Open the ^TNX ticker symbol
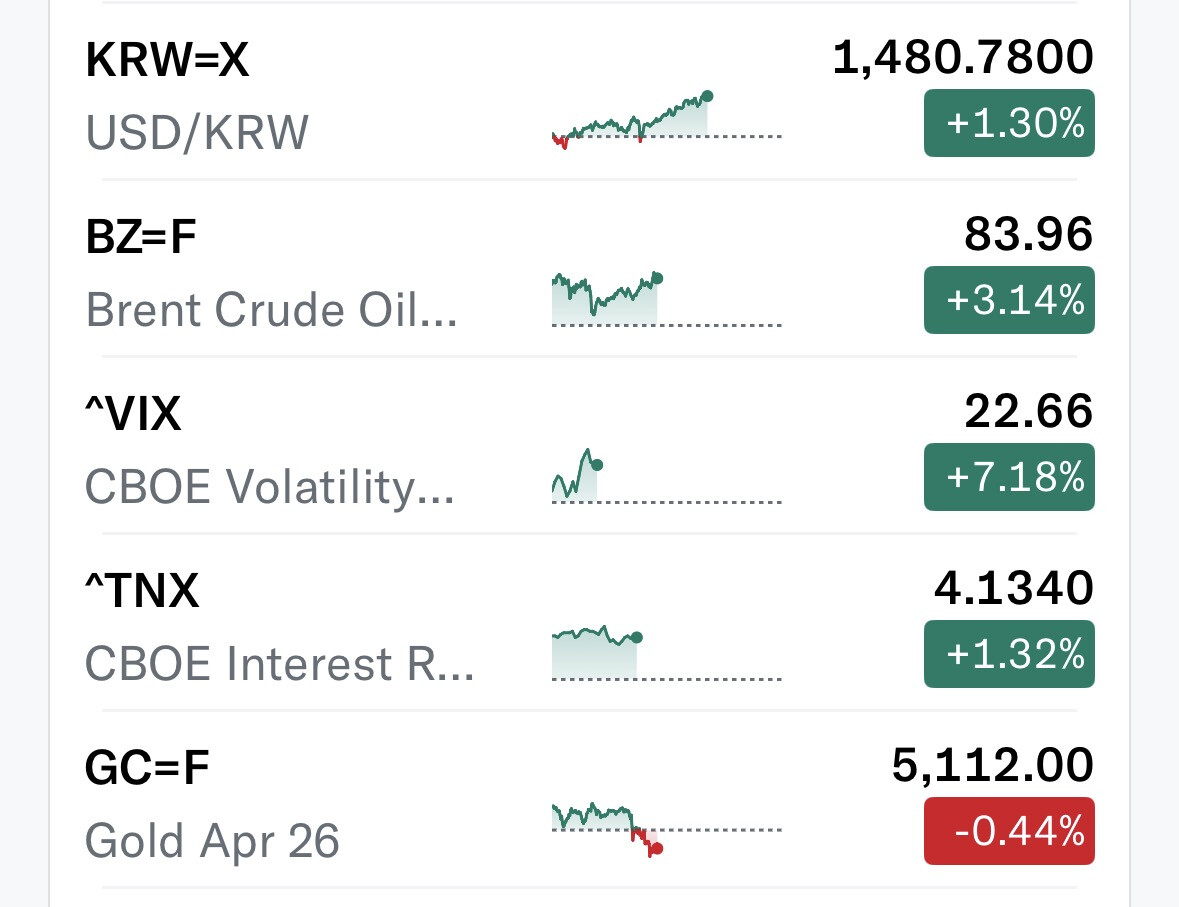The width and height of the screenshot is (1179, 907). point(142,592)
